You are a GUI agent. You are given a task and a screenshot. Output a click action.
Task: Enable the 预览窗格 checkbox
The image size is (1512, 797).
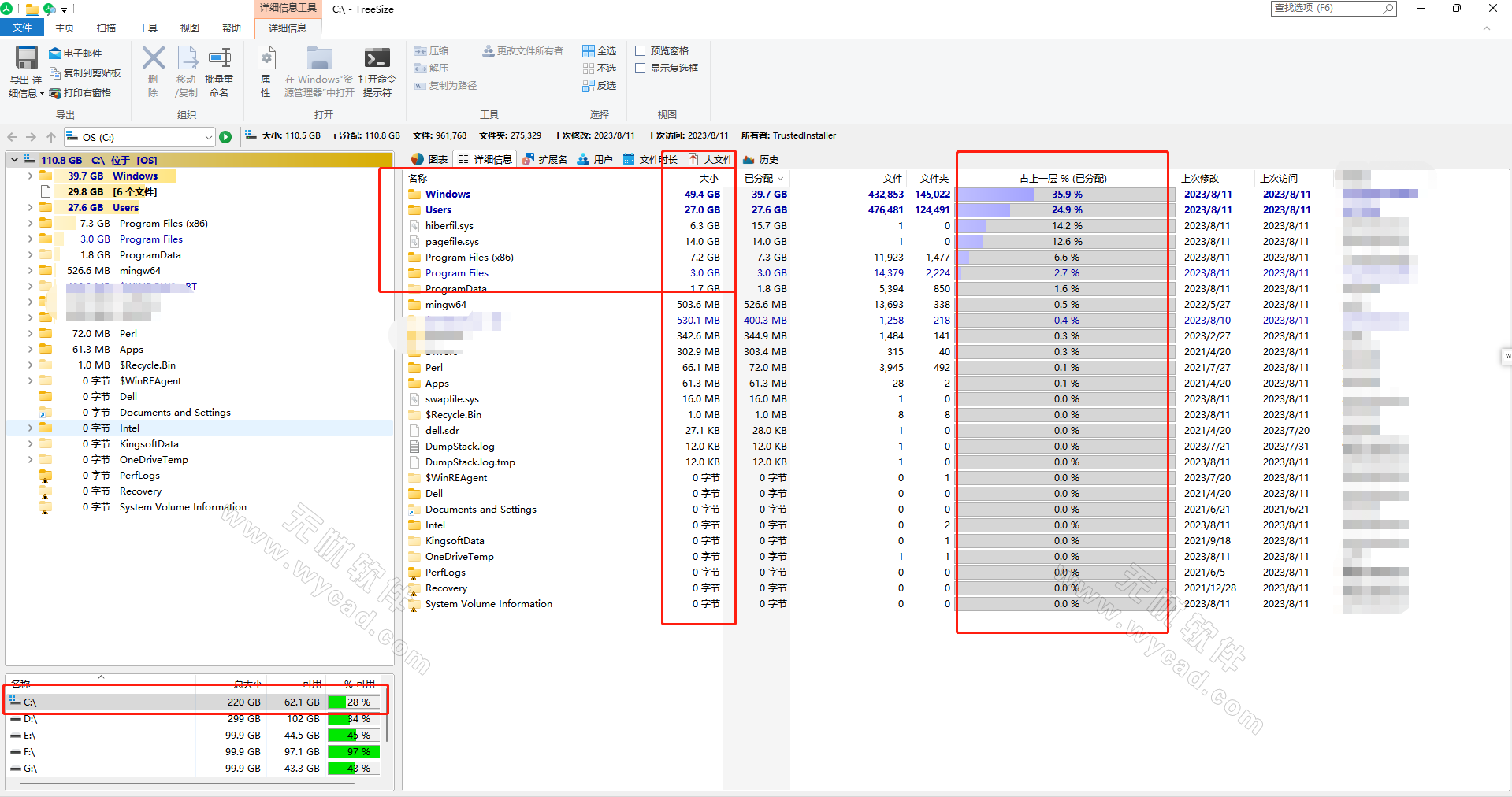[640, 50]
